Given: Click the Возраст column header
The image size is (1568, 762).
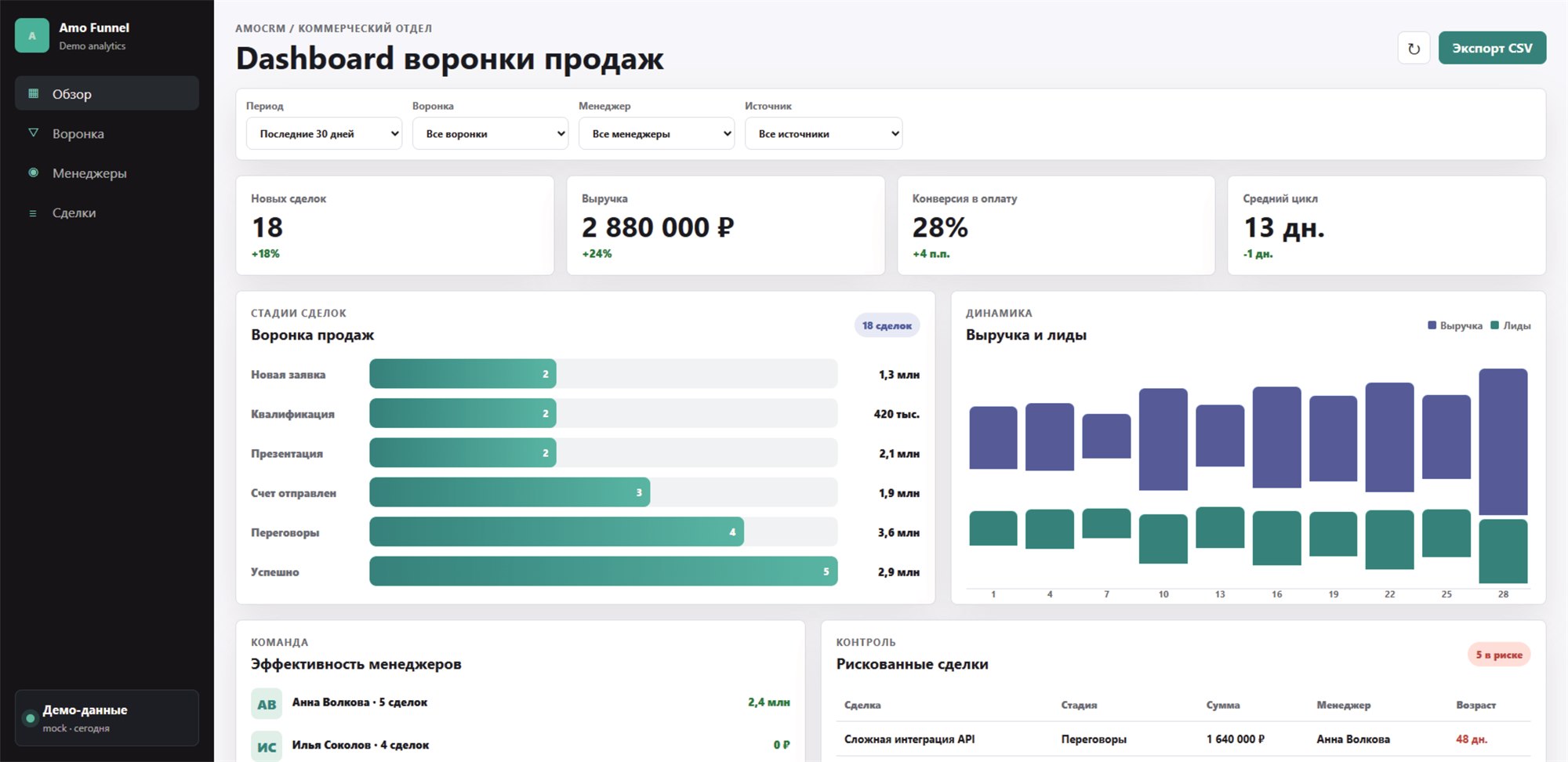Looking at the screenshot, I should click(1476, 705).
